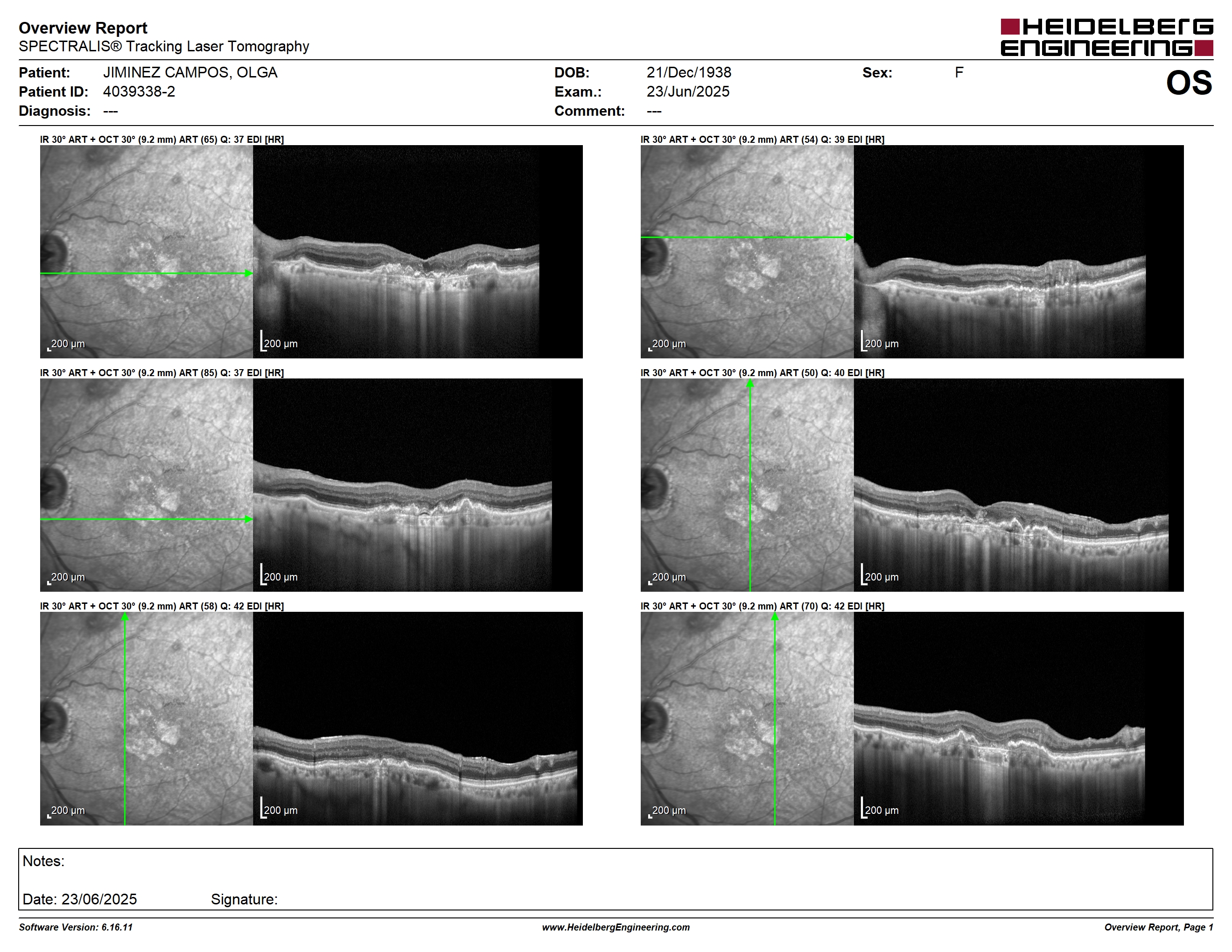Image resolution: width=1232 pixels, height=952 pixels.
Task: Select the 'Overview Report' title
Action: (83, 28)
